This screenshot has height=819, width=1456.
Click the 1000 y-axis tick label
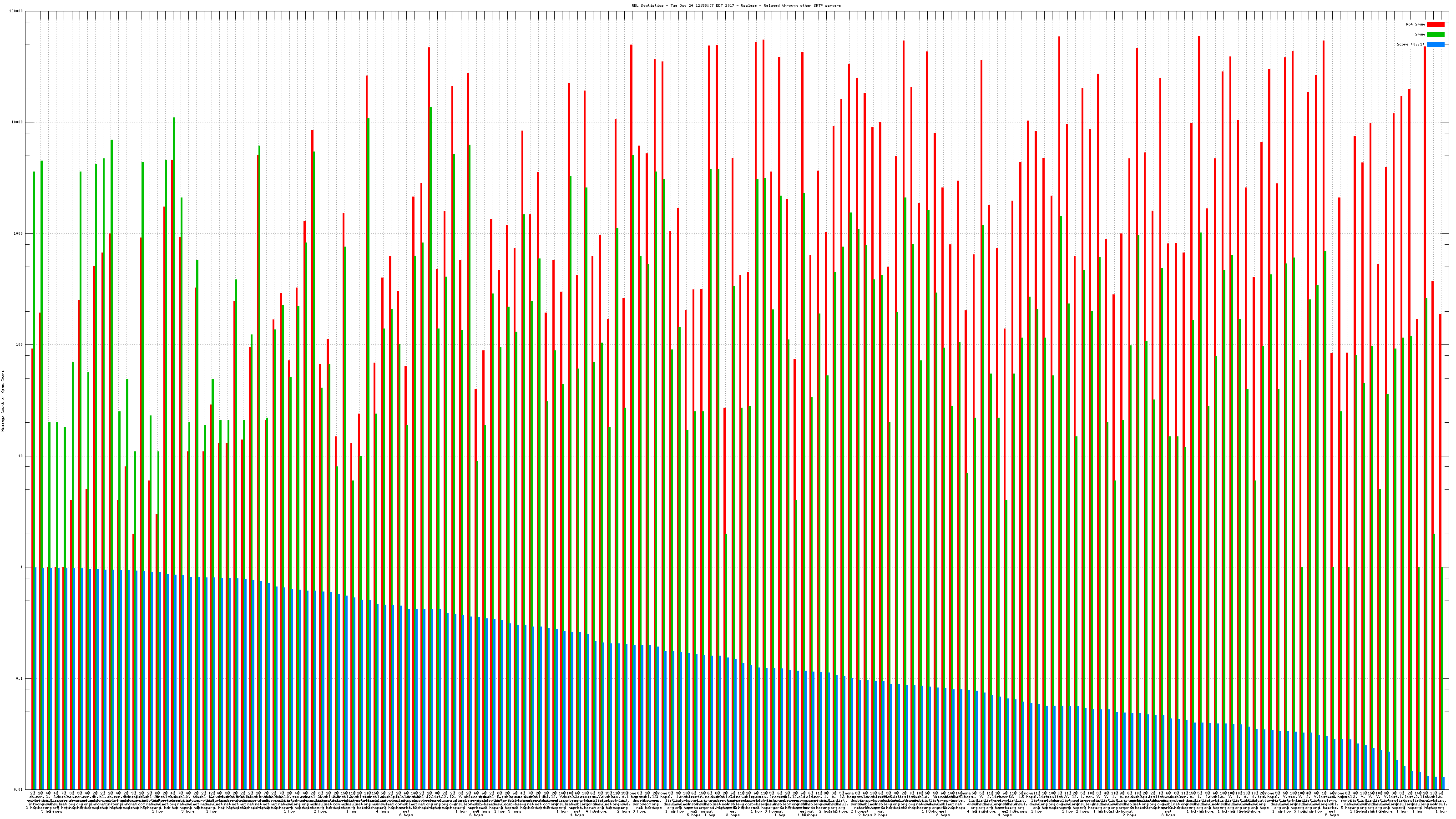[x=19, y=234]
